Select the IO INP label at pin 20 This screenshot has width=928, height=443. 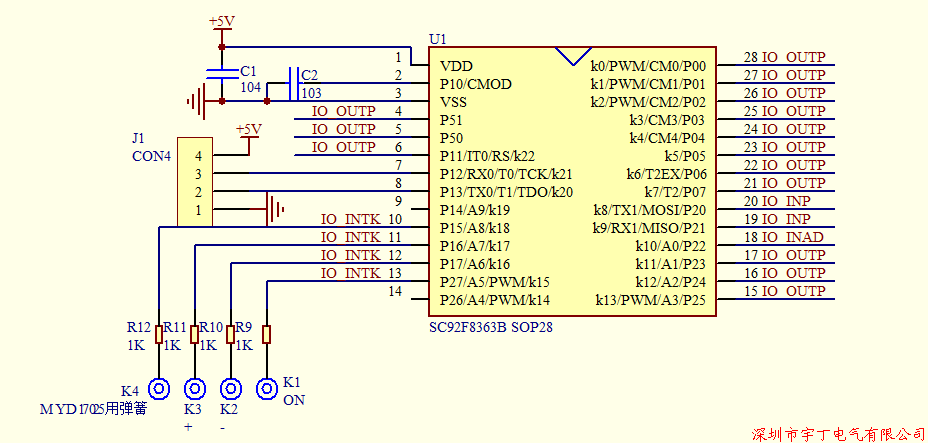click(786, 201)
